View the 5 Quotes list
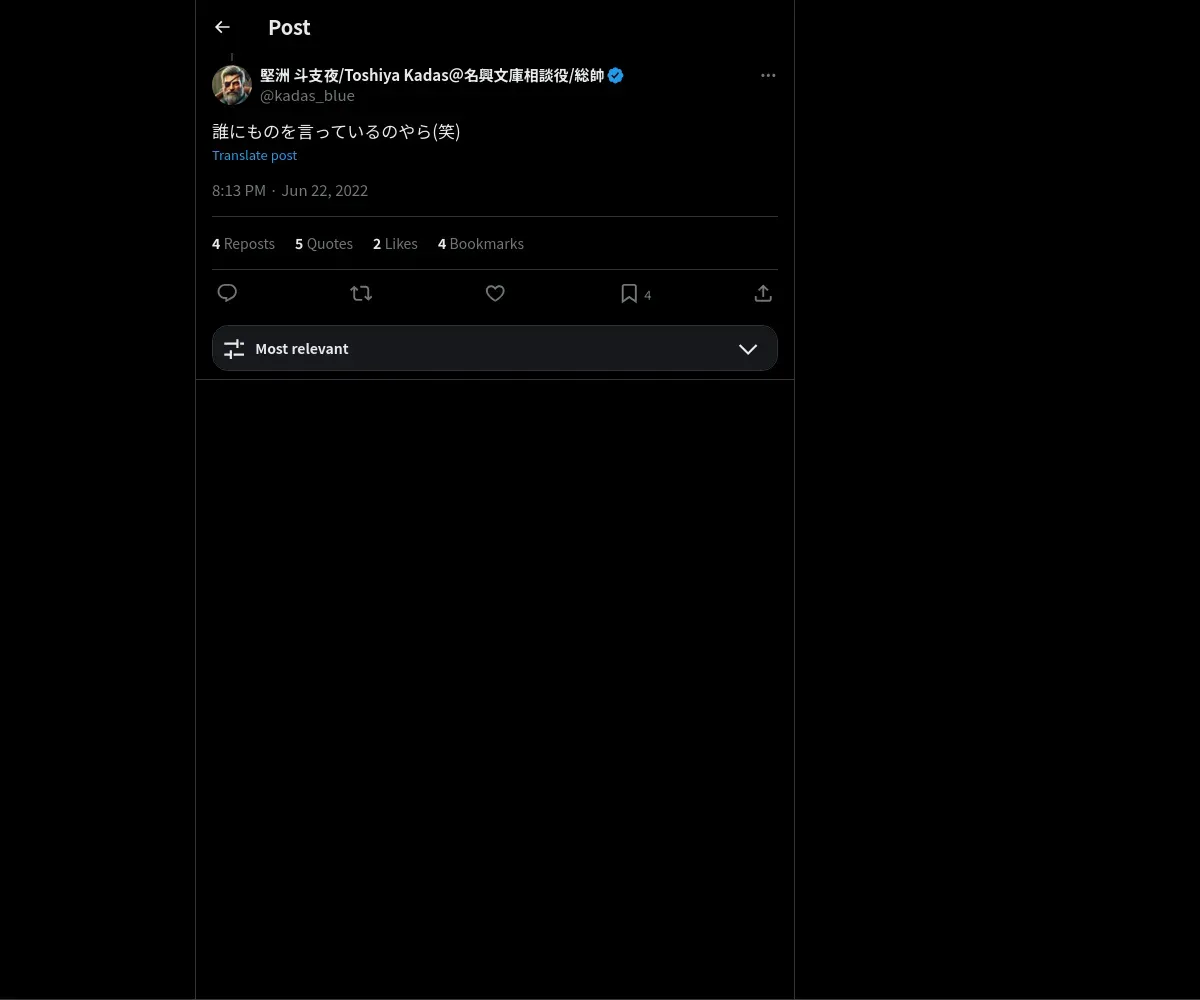Image resolution: width=1200 pixels, height=1000 pixels. (324, 243)
